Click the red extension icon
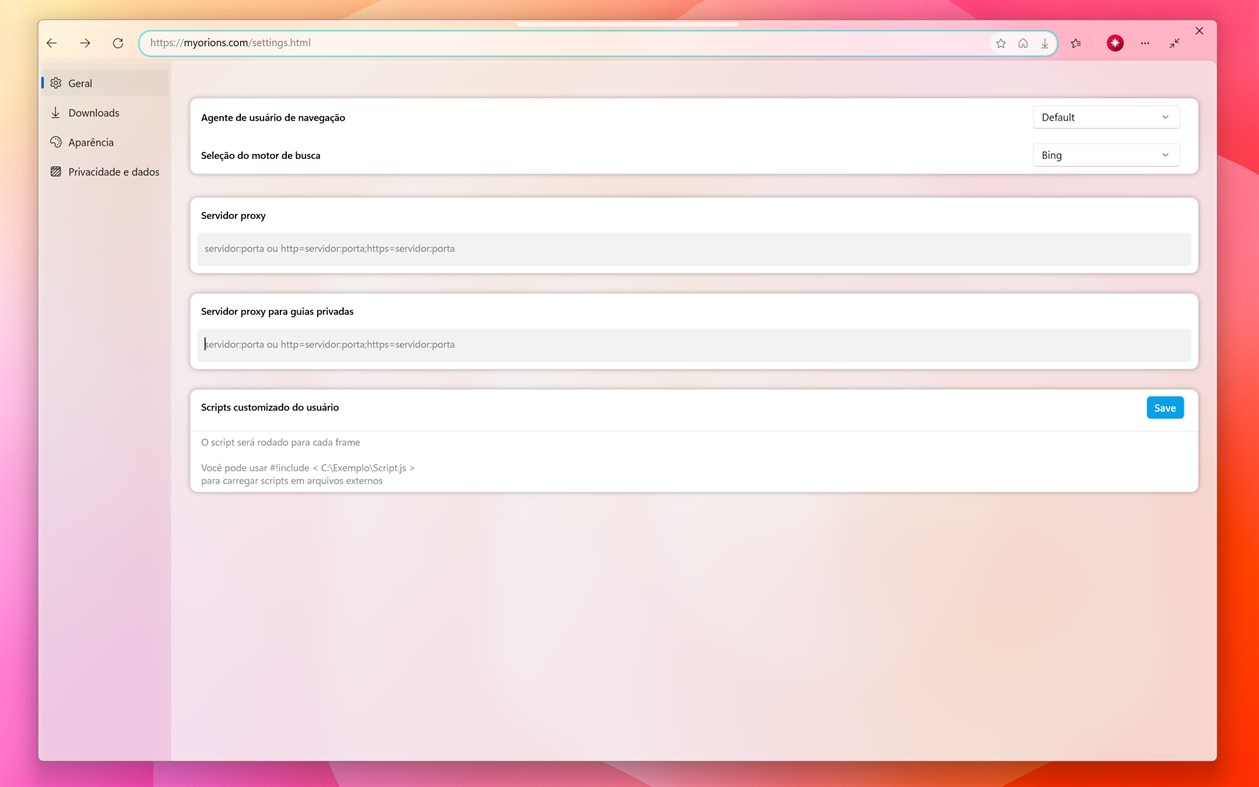Screen dimensions: 1259x787 [1114, 43]
